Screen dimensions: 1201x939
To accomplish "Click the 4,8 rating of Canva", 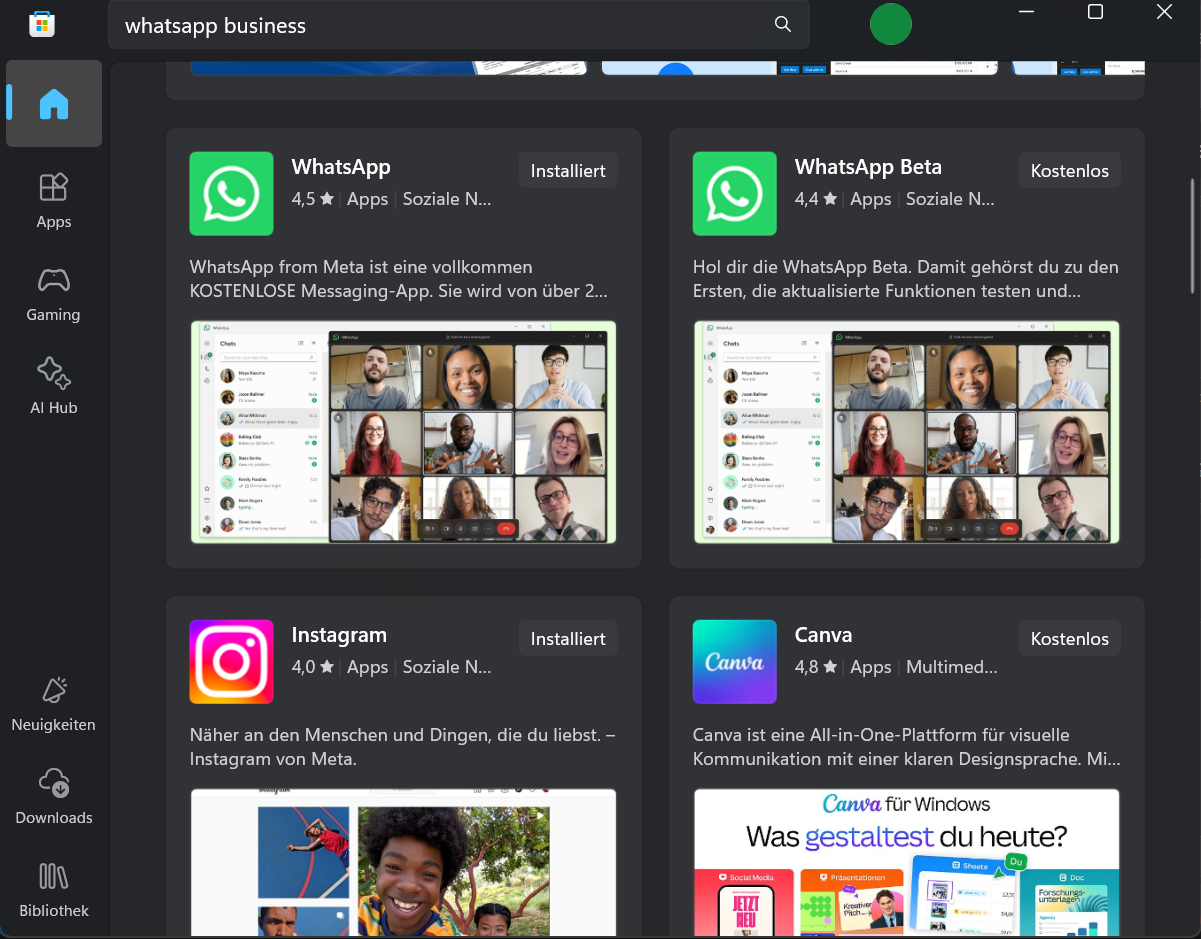I will click(x=816, y=667).
